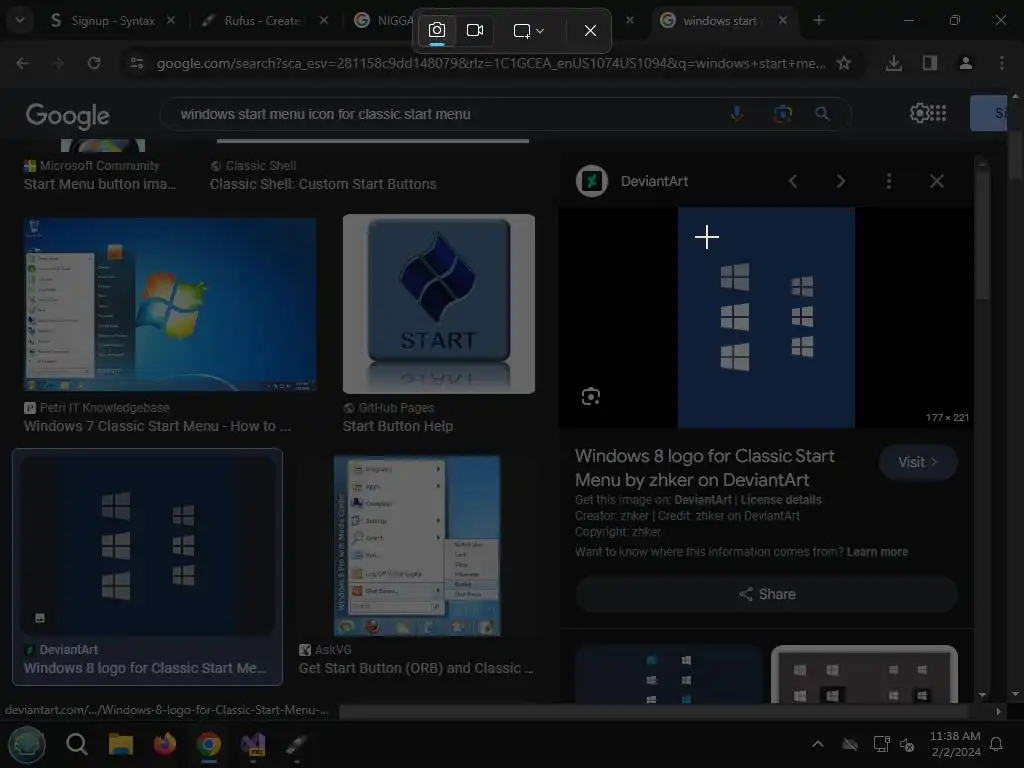The width and height of the screenshot is (1024, 768).
Task: Start voice search with microphone
Action: (737, 114)
